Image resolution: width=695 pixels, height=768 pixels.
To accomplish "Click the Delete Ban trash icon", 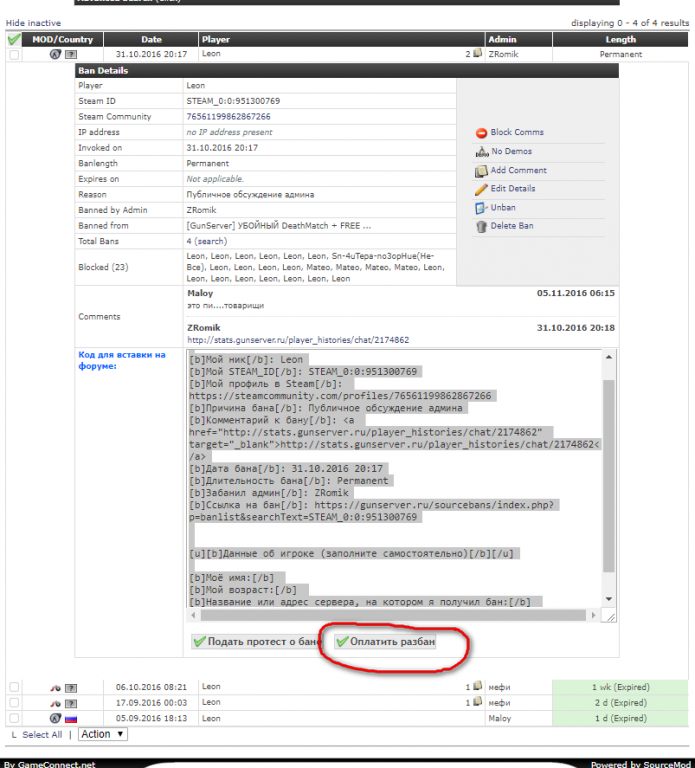I will [481, 227].
